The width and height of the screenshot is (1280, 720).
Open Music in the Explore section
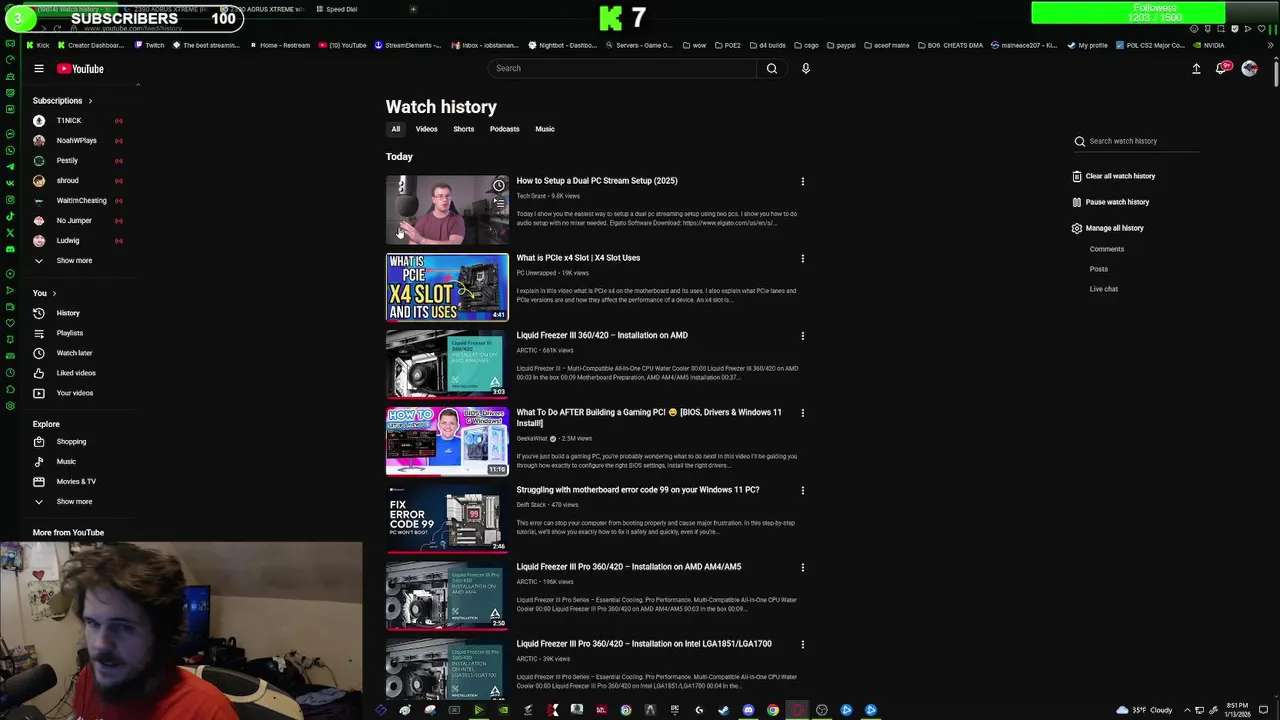[x=66, y=461]
